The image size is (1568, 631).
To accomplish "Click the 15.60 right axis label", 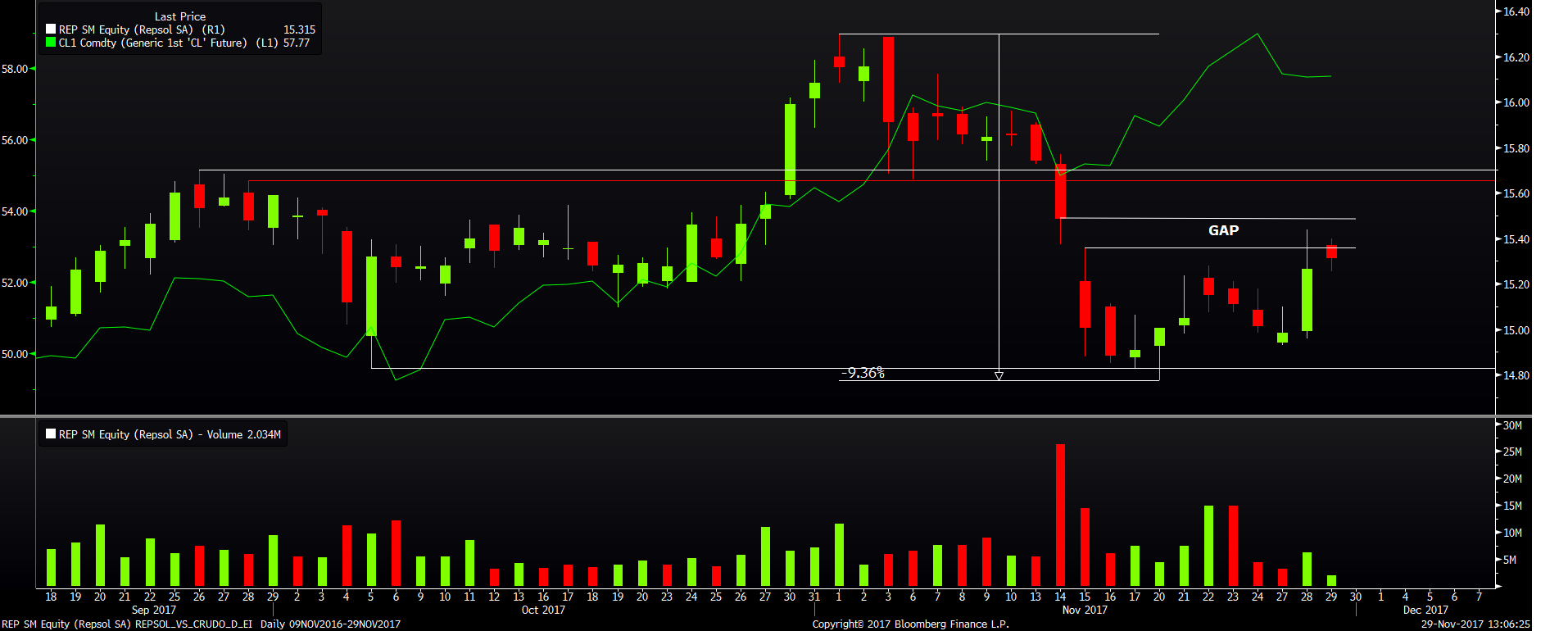I will (1516, 193).
